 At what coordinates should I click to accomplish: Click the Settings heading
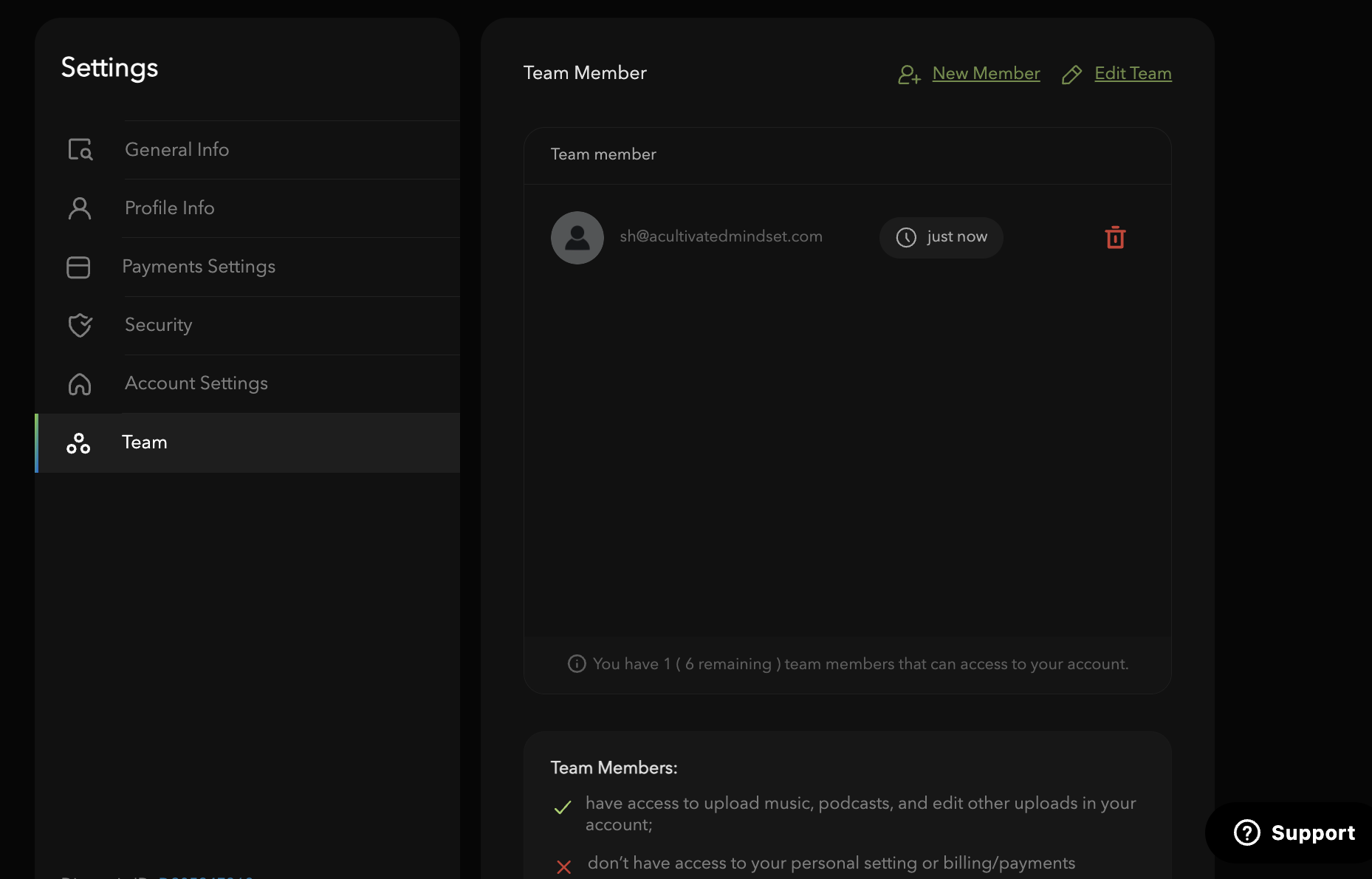[x=109, y=68]
